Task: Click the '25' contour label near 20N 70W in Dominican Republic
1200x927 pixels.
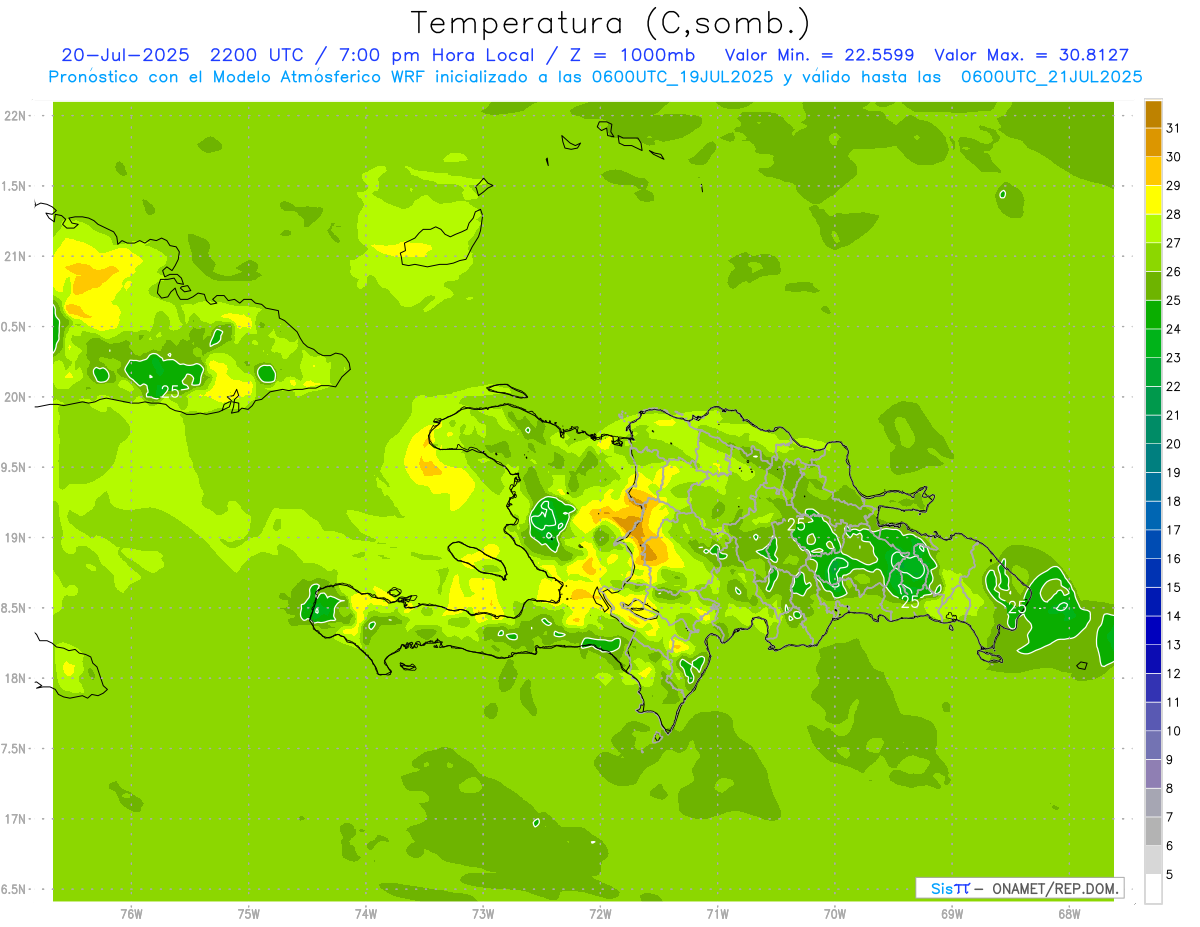Action: (797, 524)
